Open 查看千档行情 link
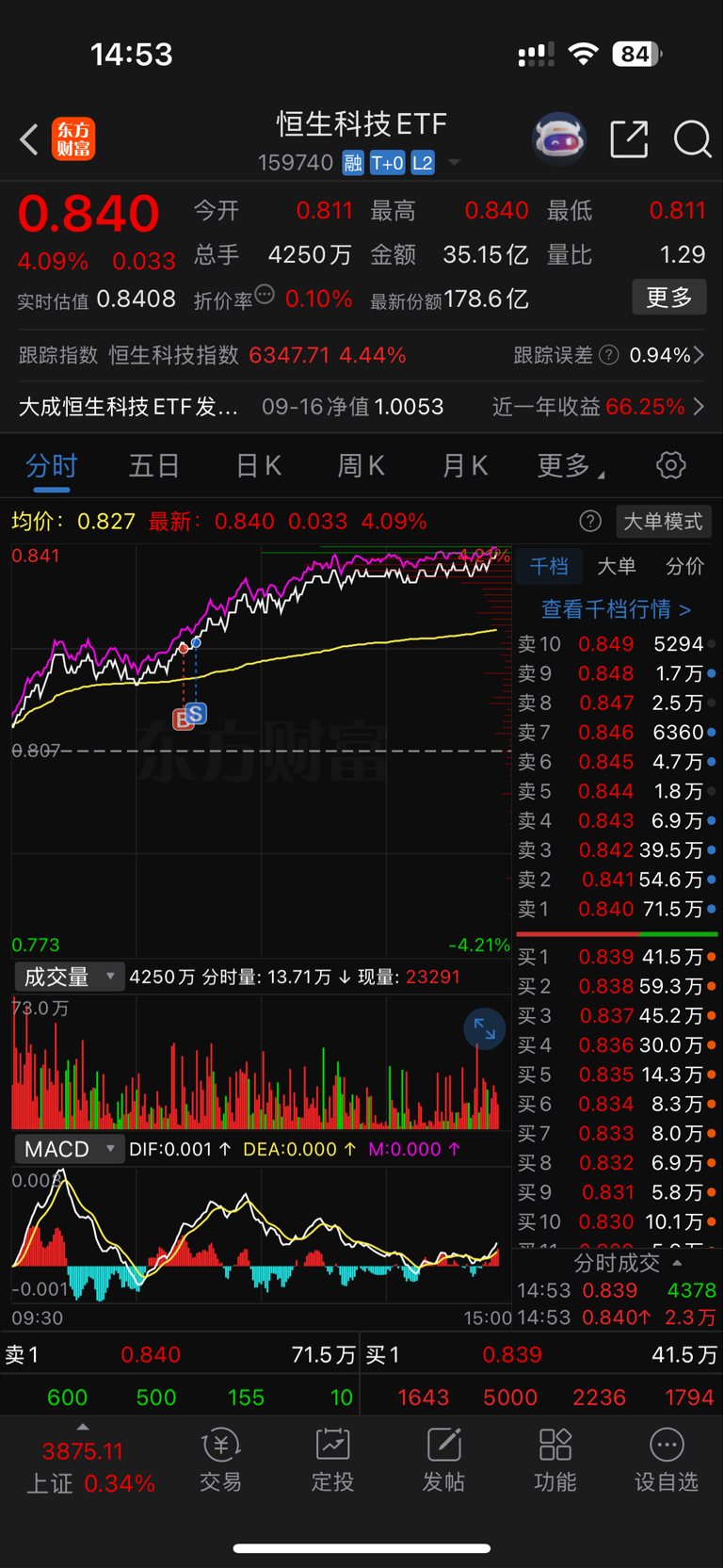This screenshot has height=1568, width=724. tap(616, 609)
